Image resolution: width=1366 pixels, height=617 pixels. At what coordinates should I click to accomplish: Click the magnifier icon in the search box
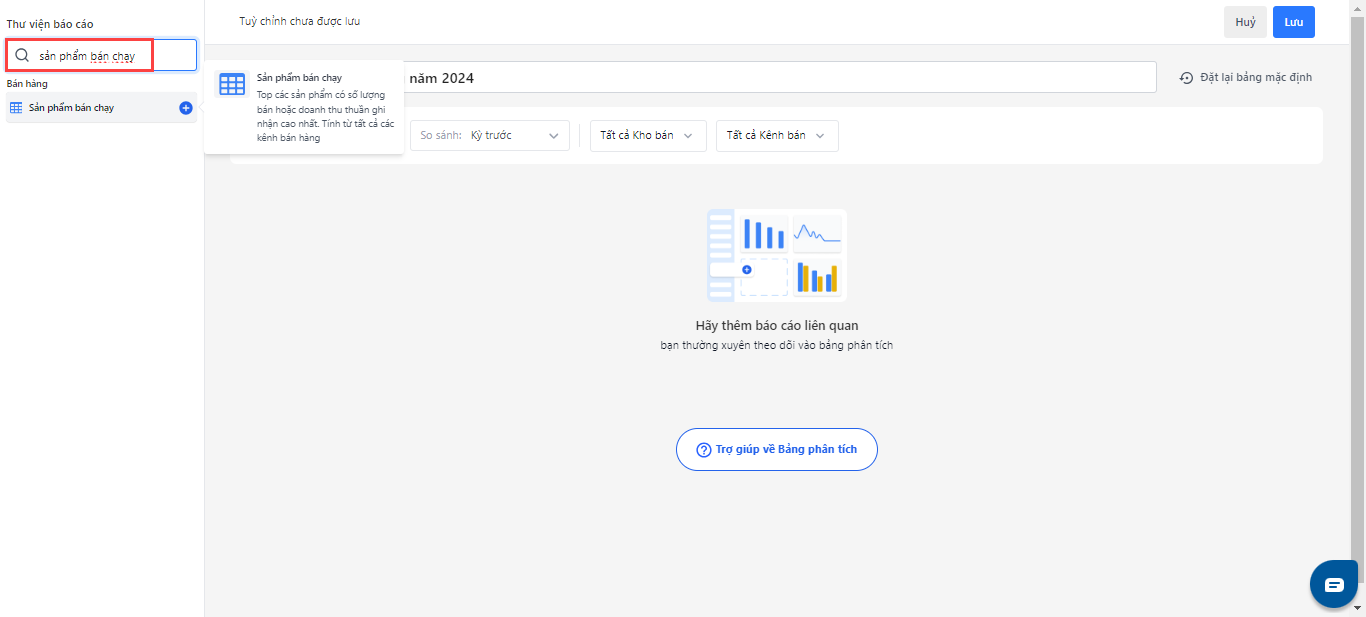point(21,56)
